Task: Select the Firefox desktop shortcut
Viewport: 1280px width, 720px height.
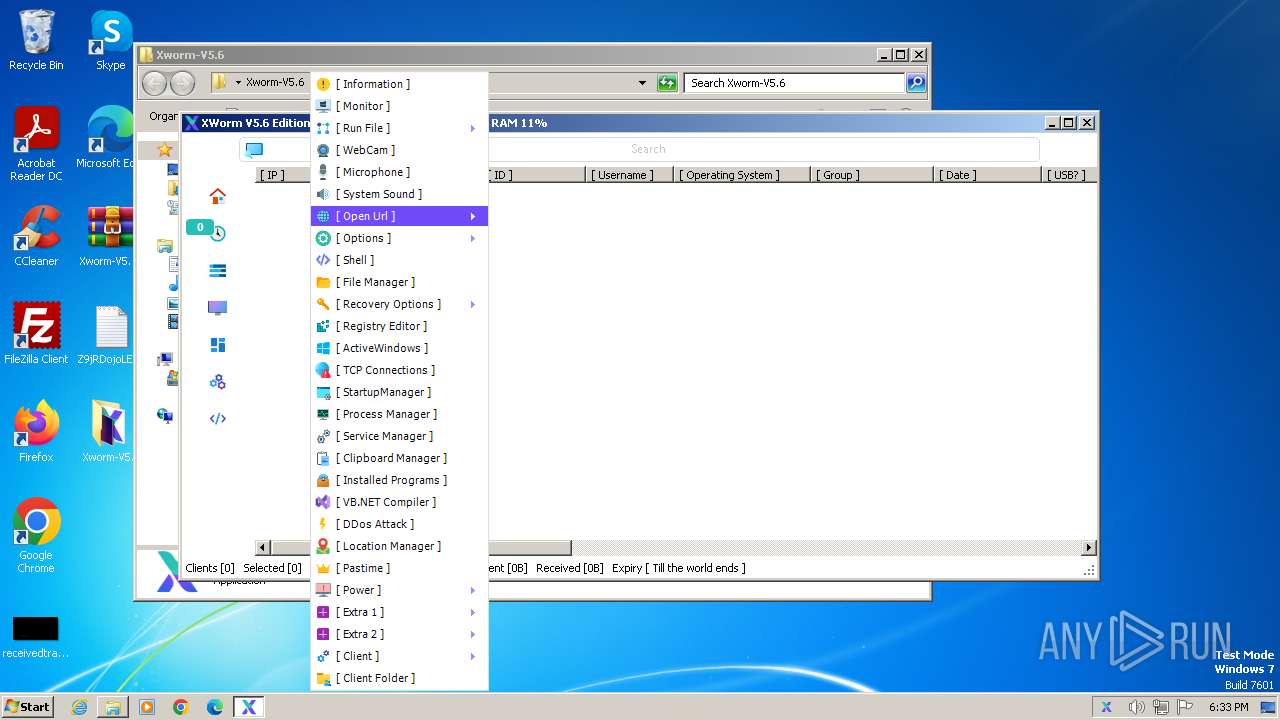Action: tap(36, 432)
